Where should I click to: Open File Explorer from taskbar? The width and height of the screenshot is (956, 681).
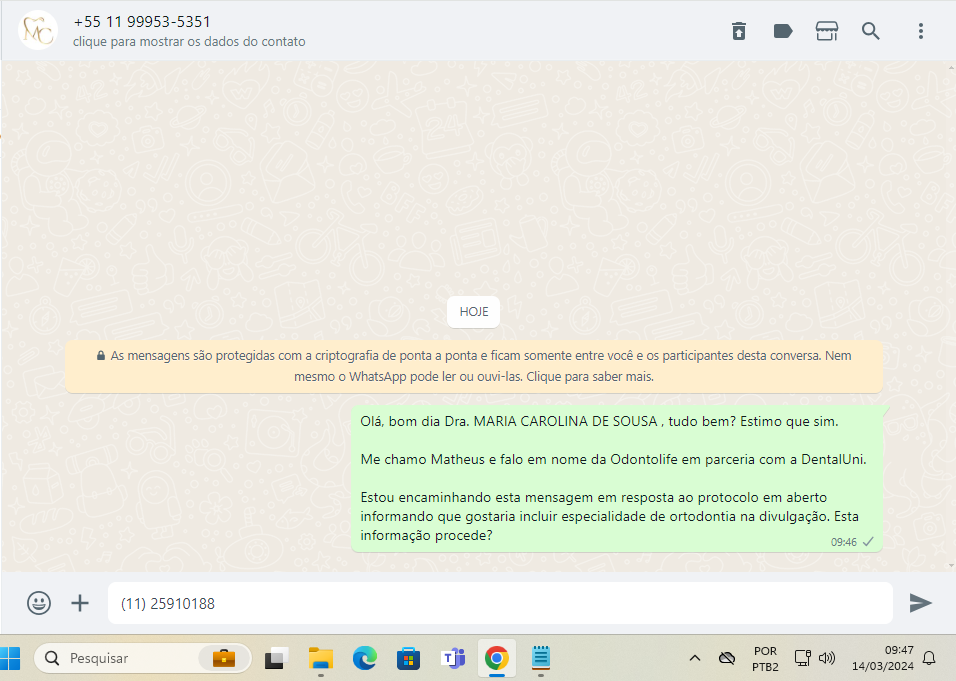point(321,658)
